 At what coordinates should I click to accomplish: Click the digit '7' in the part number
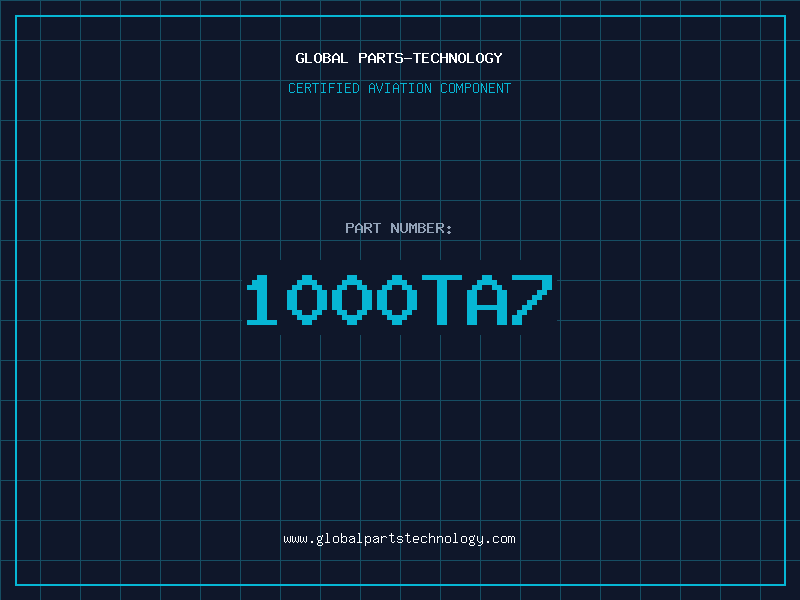532,300
